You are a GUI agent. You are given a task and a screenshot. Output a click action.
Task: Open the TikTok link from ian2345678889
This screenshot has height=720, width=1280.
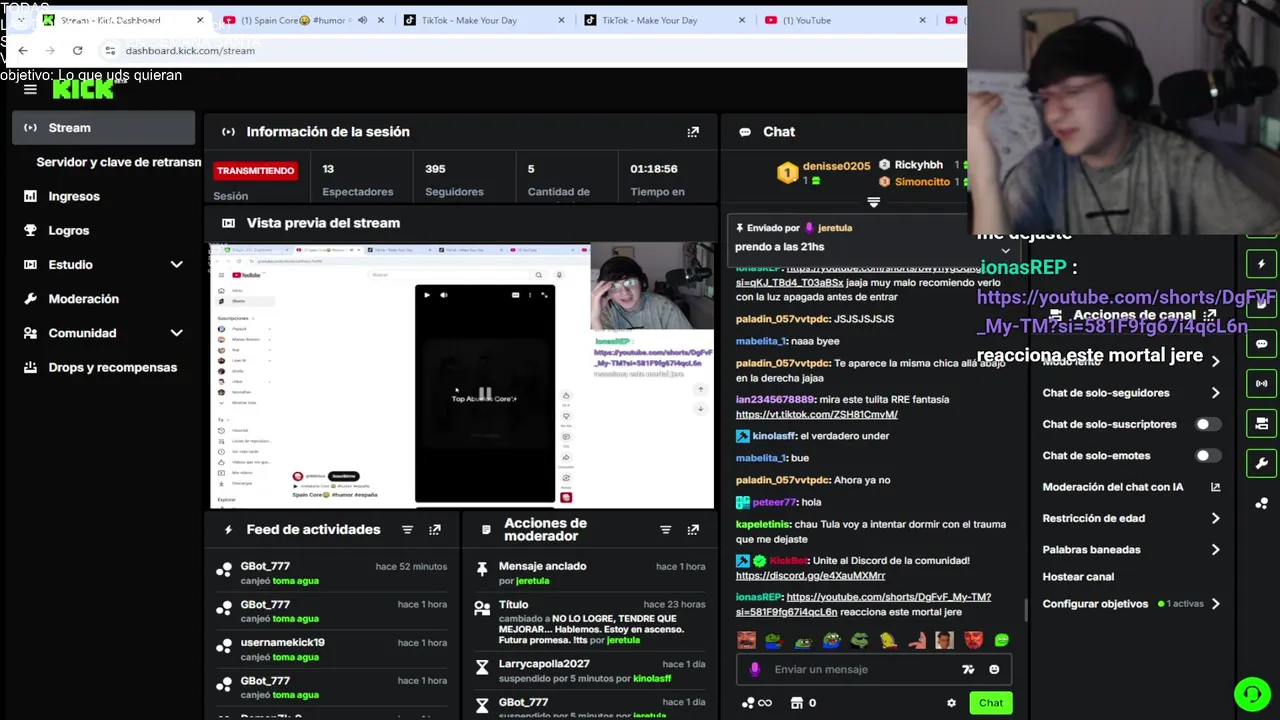(816, 414)
